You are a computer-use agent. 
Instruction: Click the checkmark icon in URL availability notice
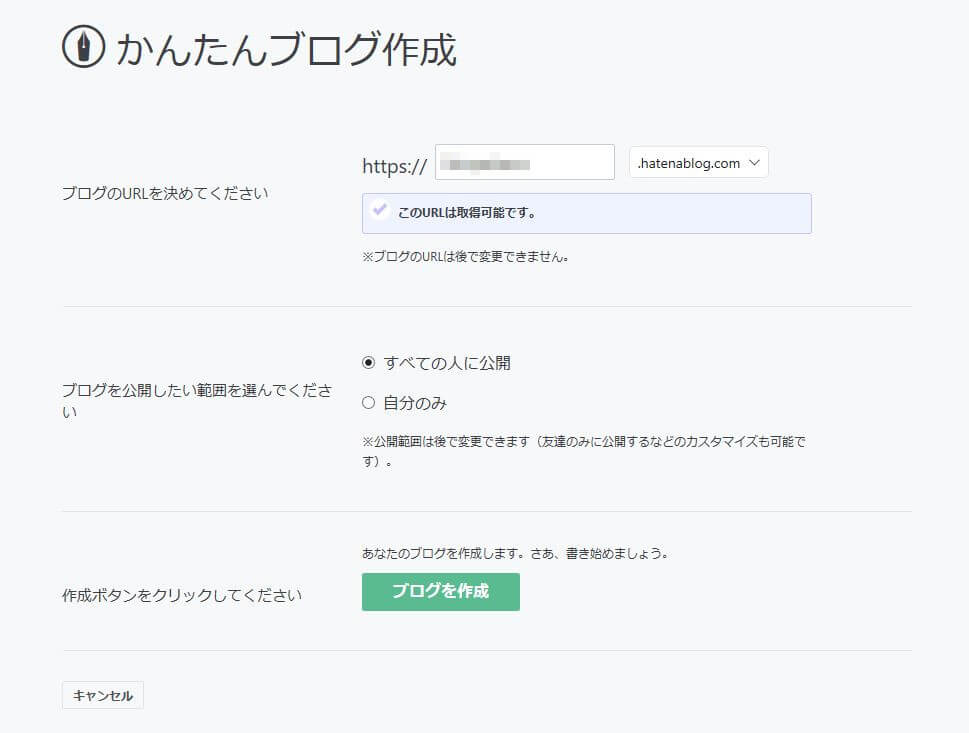379,210
